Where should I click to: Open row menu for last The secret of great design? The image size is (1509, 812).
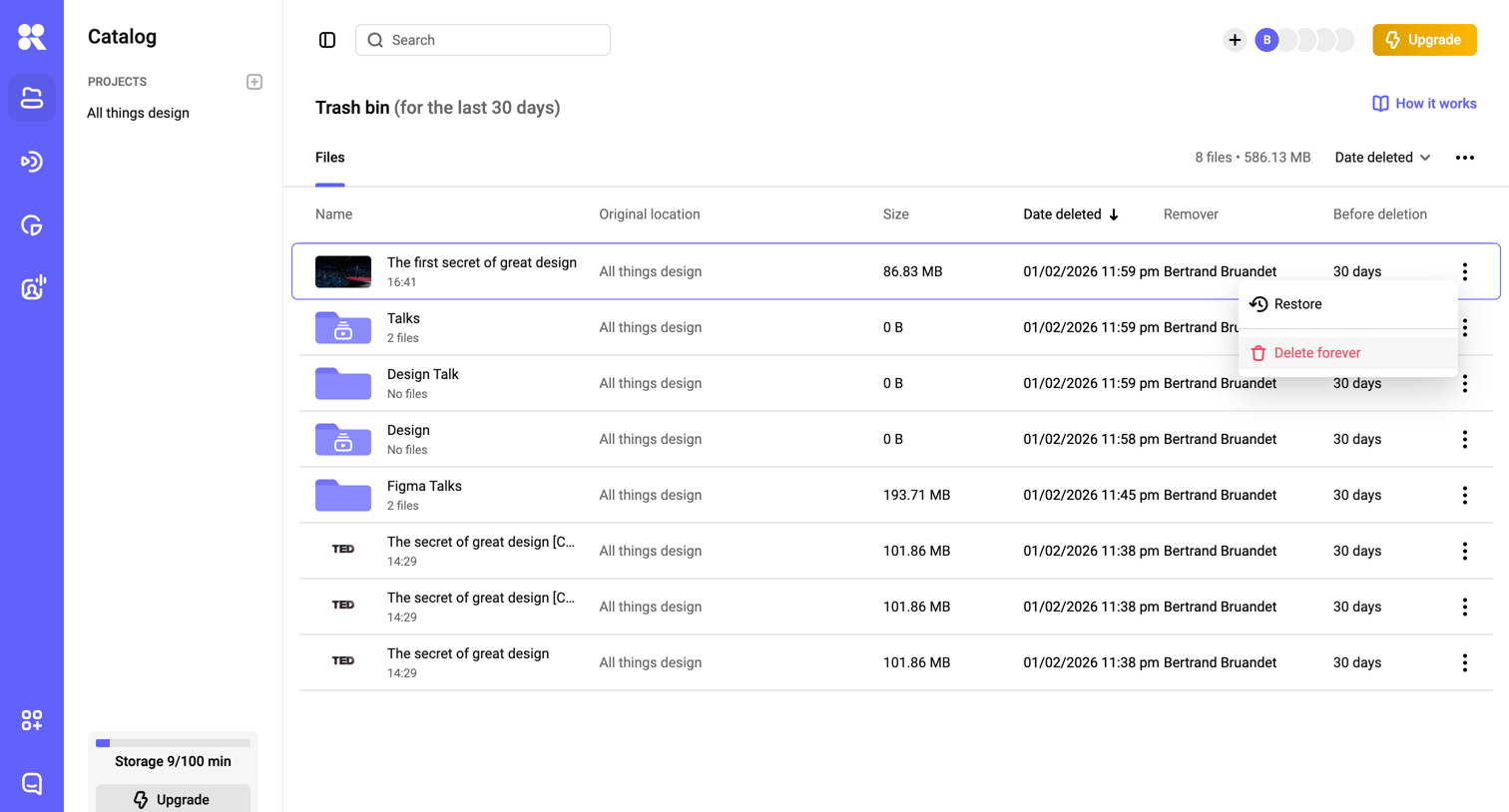1465,662
